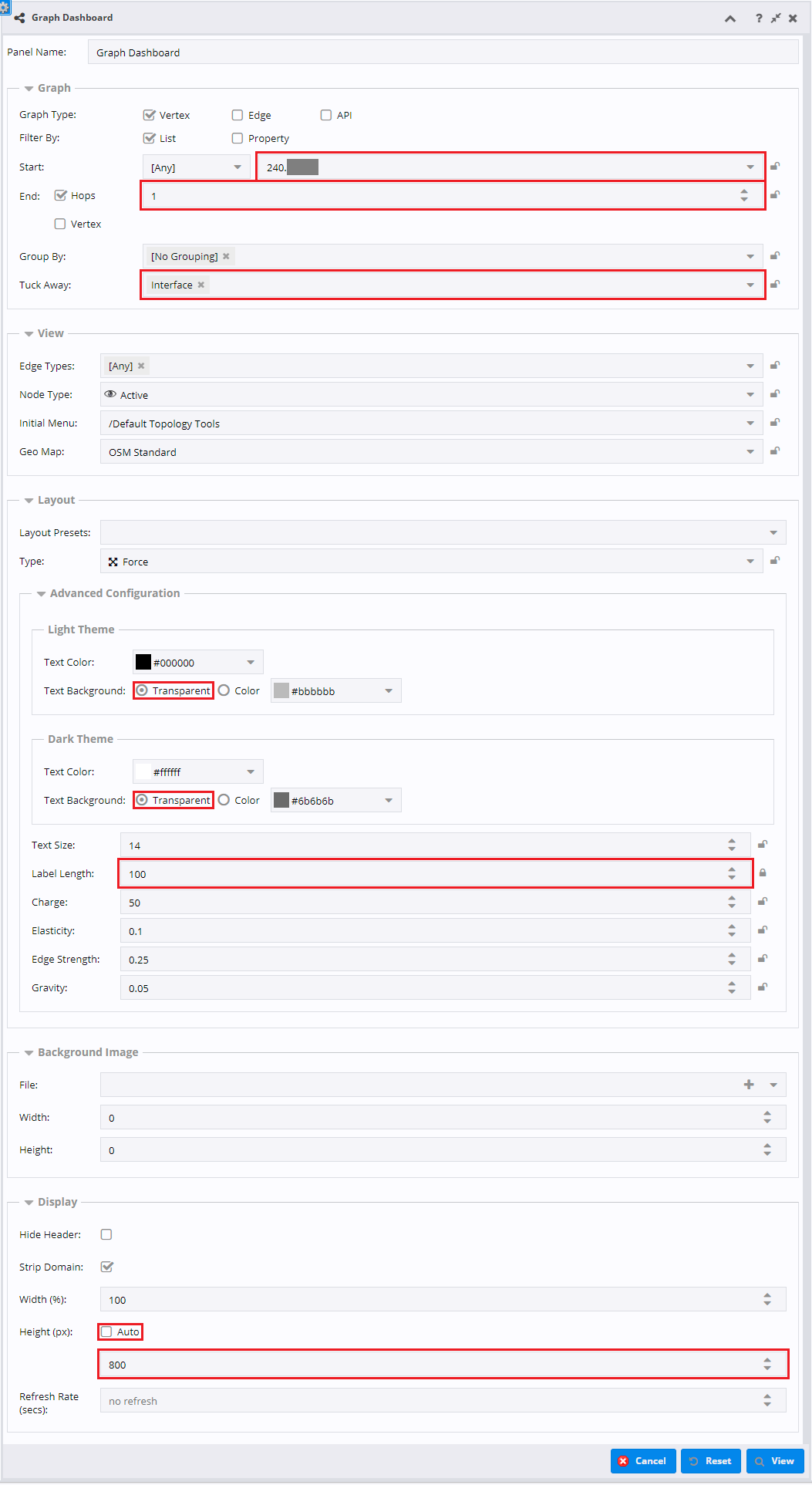The width and height of the screenshot is (812, 1485).
Task: Uncheck the List filter checkbox
Action: pos(150,138)
